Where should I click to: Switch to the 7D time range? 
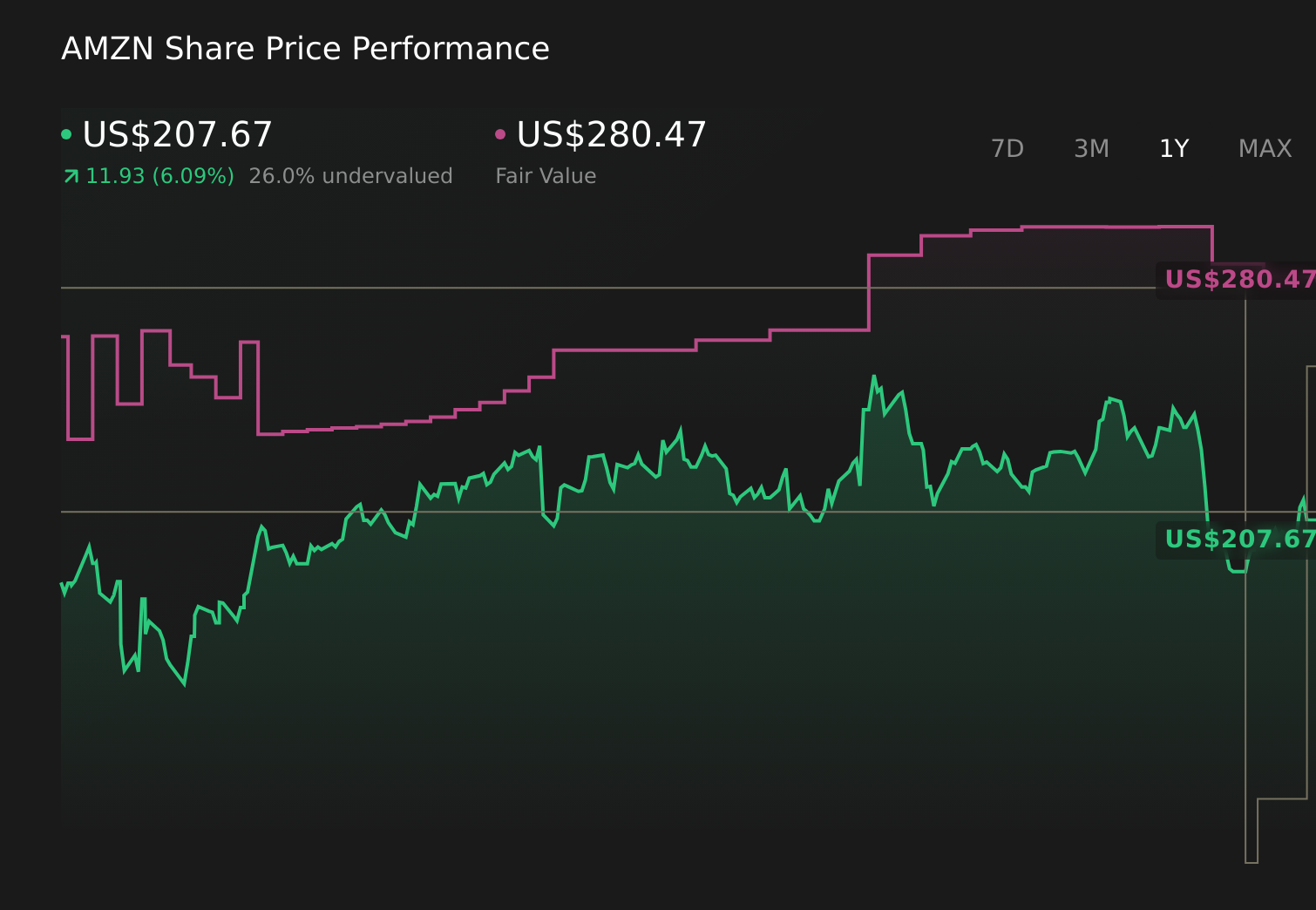click(1007, 149)
